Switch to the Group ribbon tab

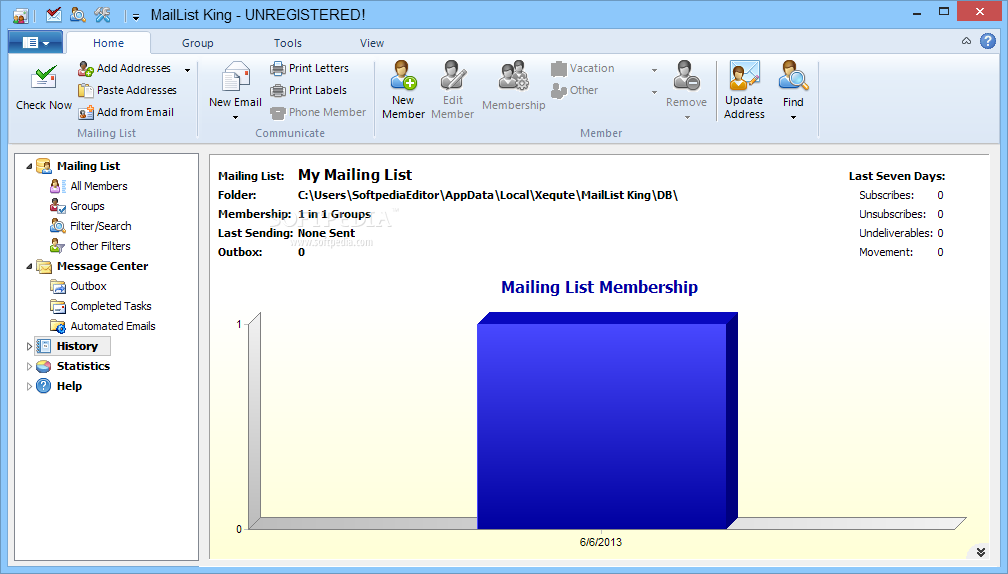pos(197,43)
